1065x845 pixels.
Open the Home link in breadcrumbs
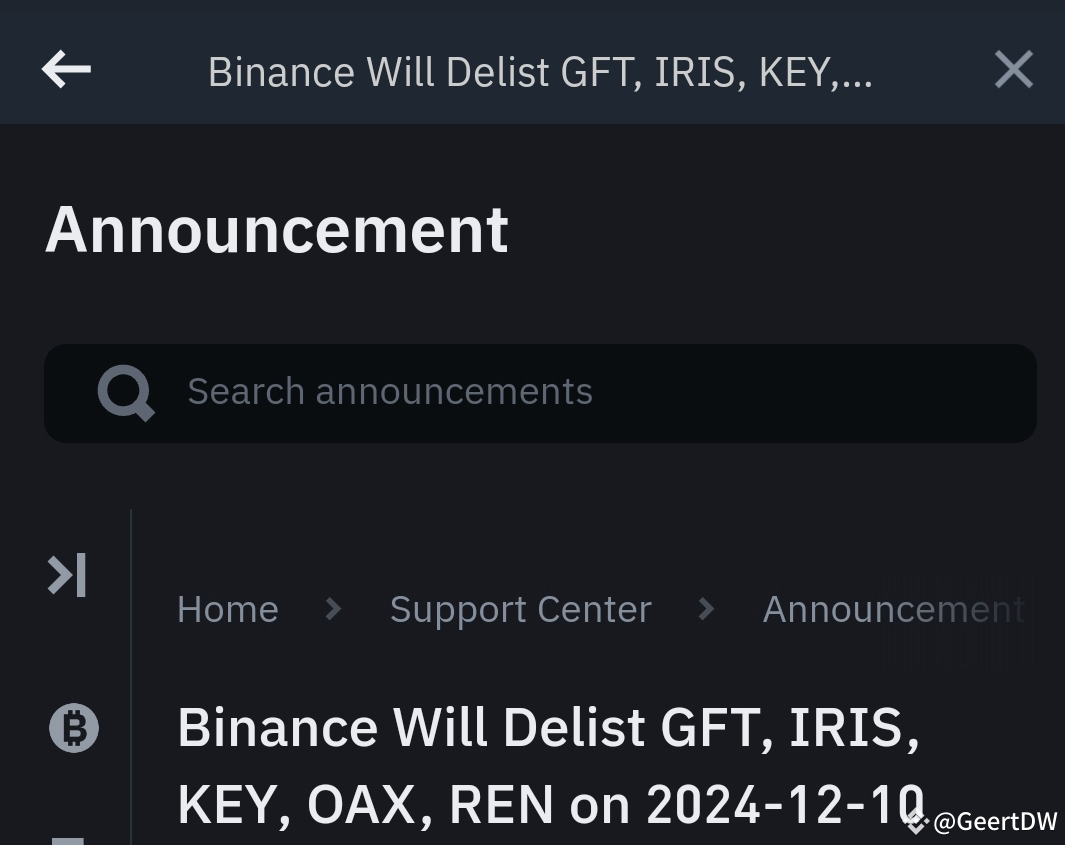[227, 608]
